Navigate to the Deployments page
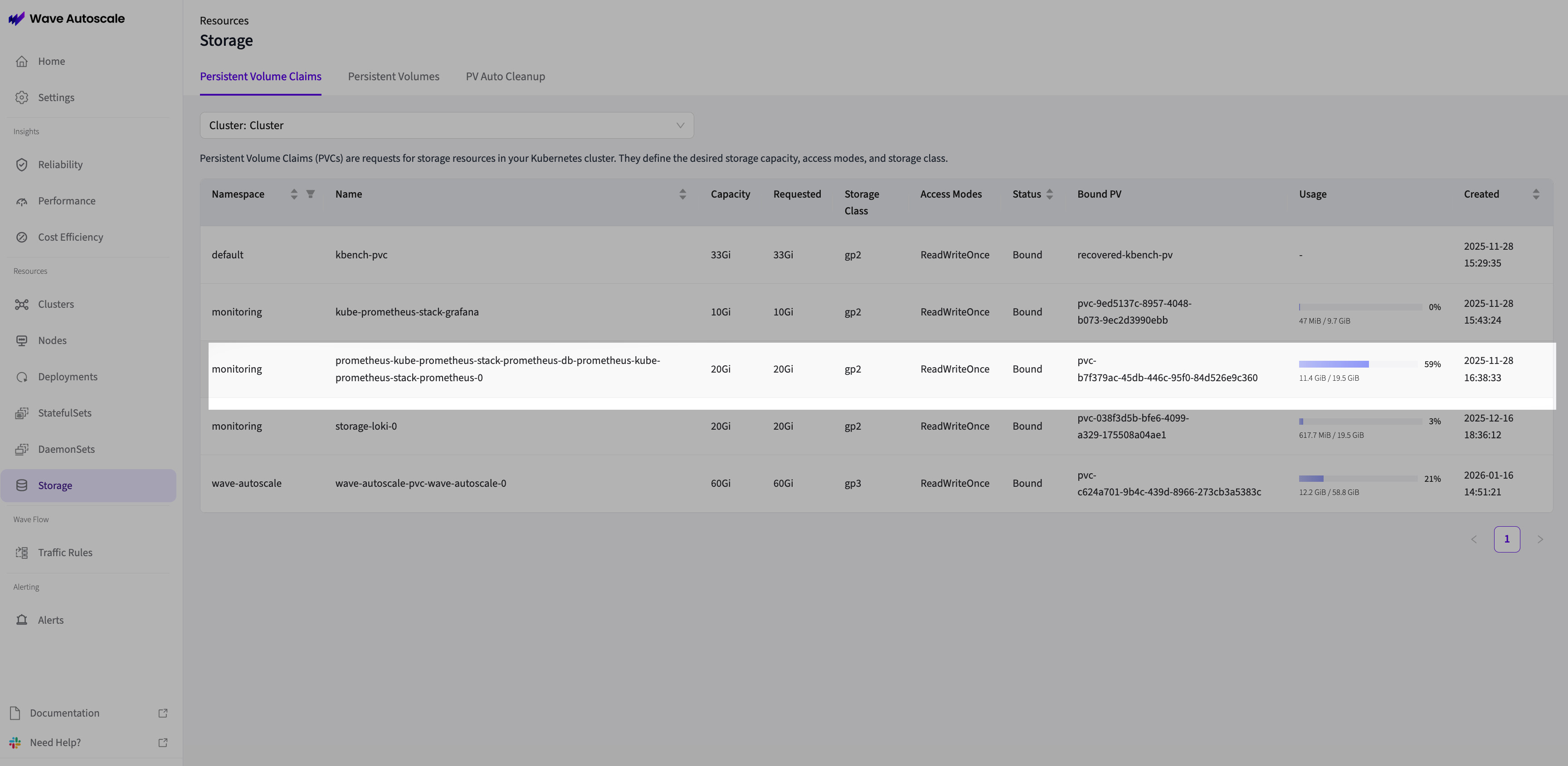Image resolution: width=1568 pixels, height=766 pixels. (88, 377)
